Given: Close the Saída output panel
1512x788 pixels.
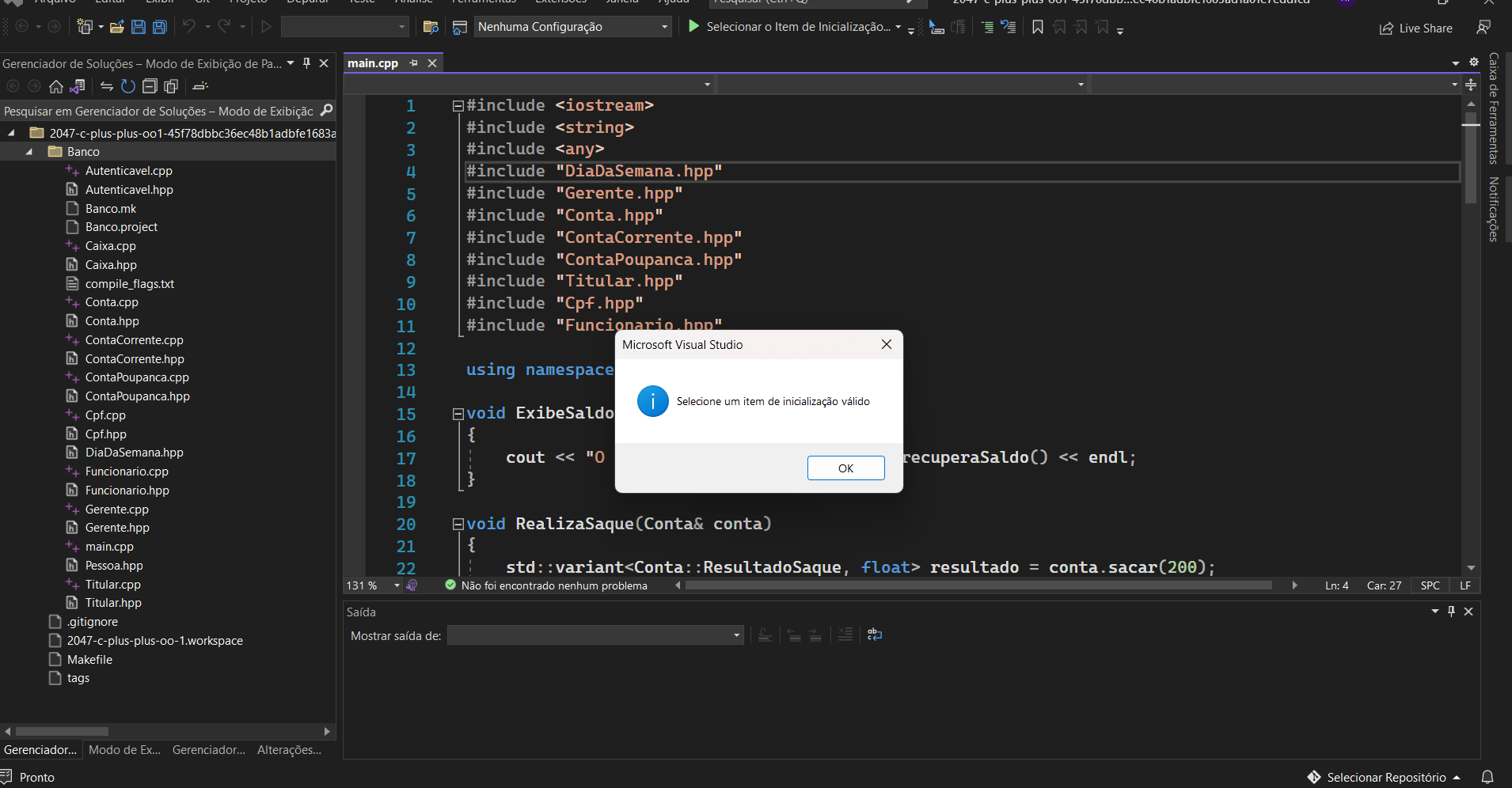Looking at the screenshot, I should point(1468,612).
